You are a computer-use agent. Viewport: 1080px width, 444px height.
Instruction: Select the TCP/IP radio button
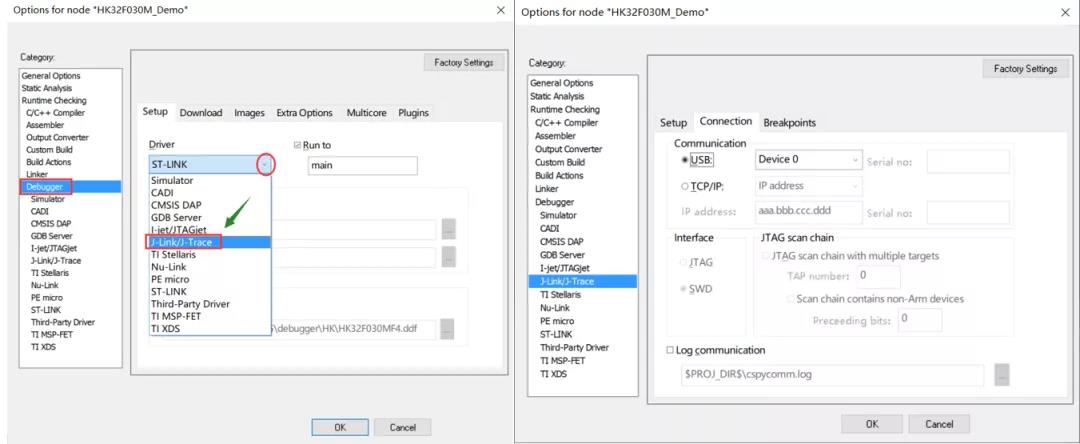tap(685, 186)
